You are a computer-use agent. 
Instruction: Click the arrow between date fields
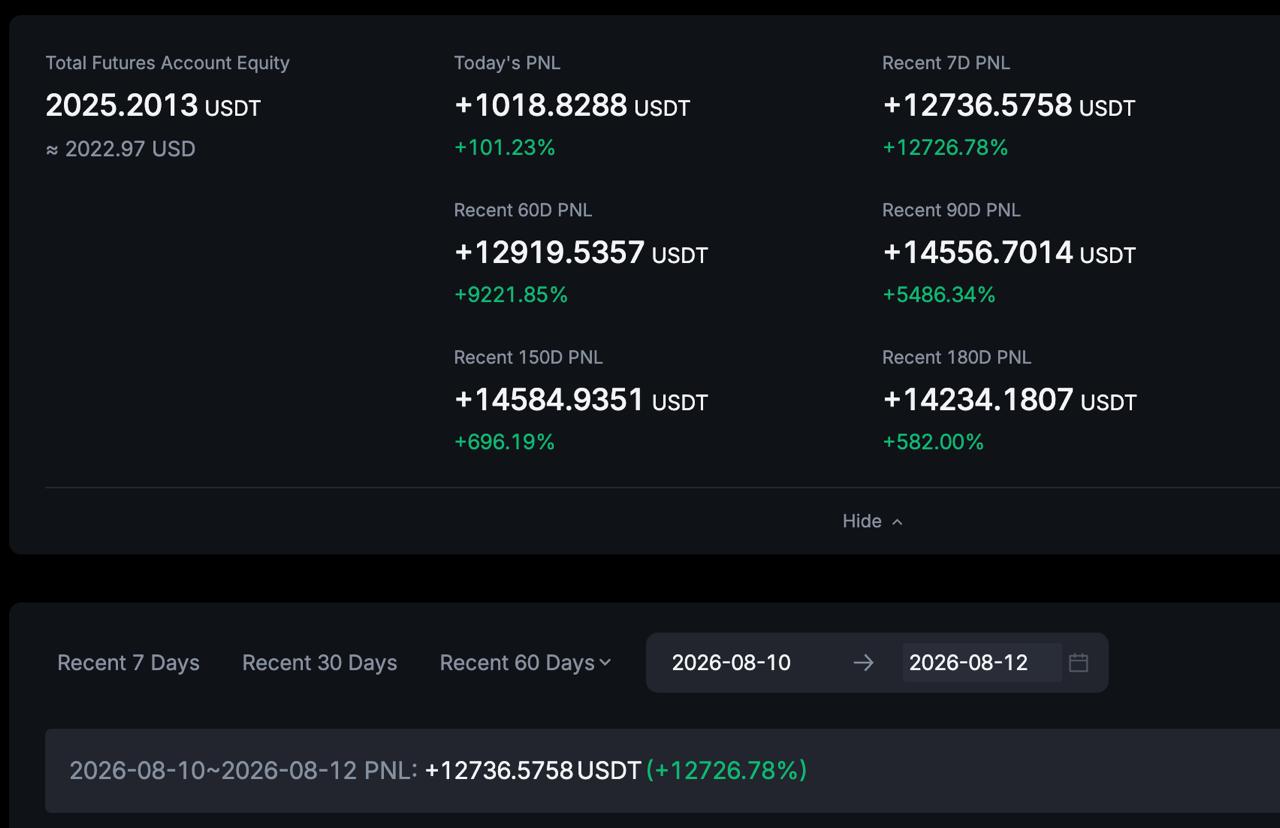tap(863, 663)
